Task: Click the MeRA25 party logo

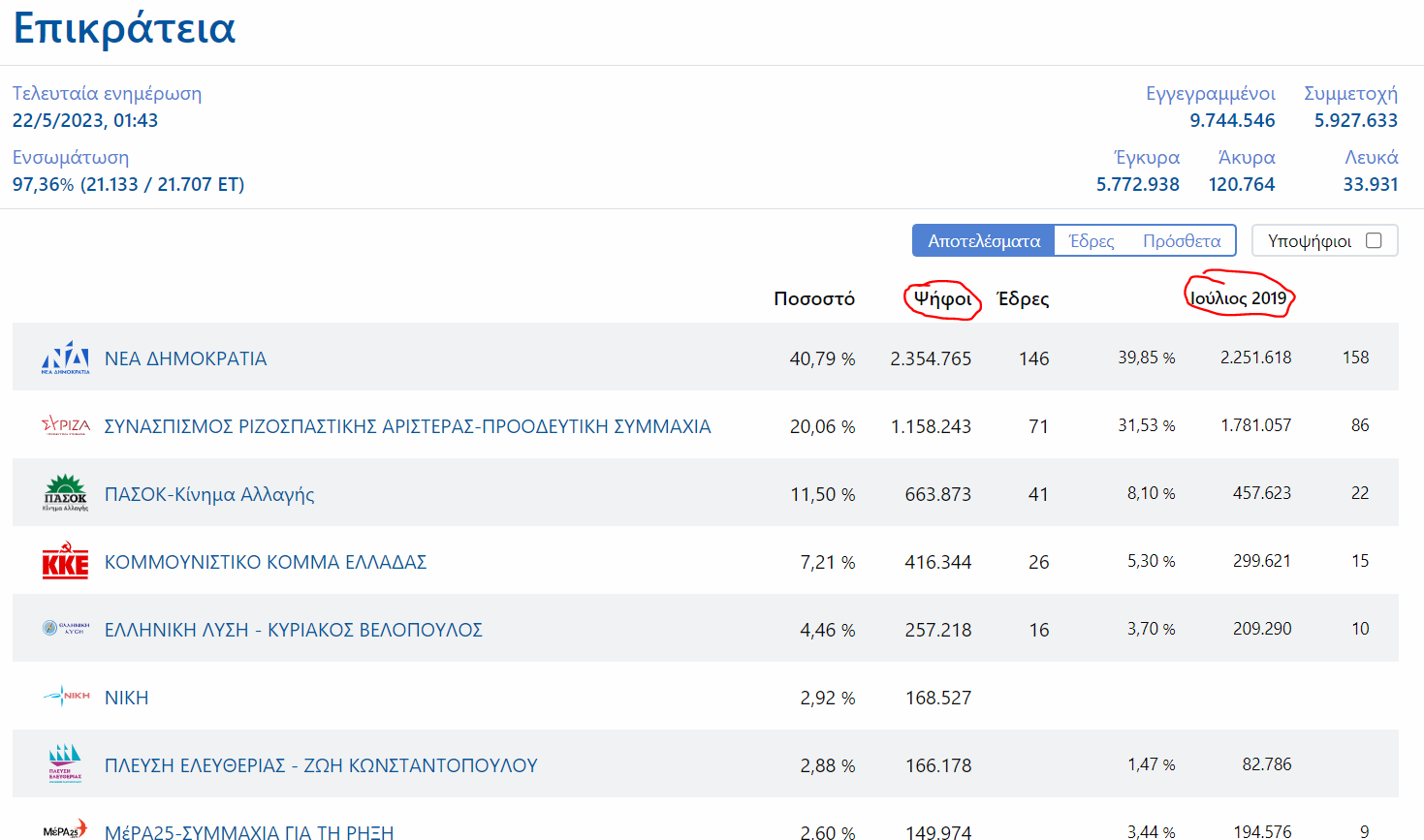Action: tap(65, 829)
